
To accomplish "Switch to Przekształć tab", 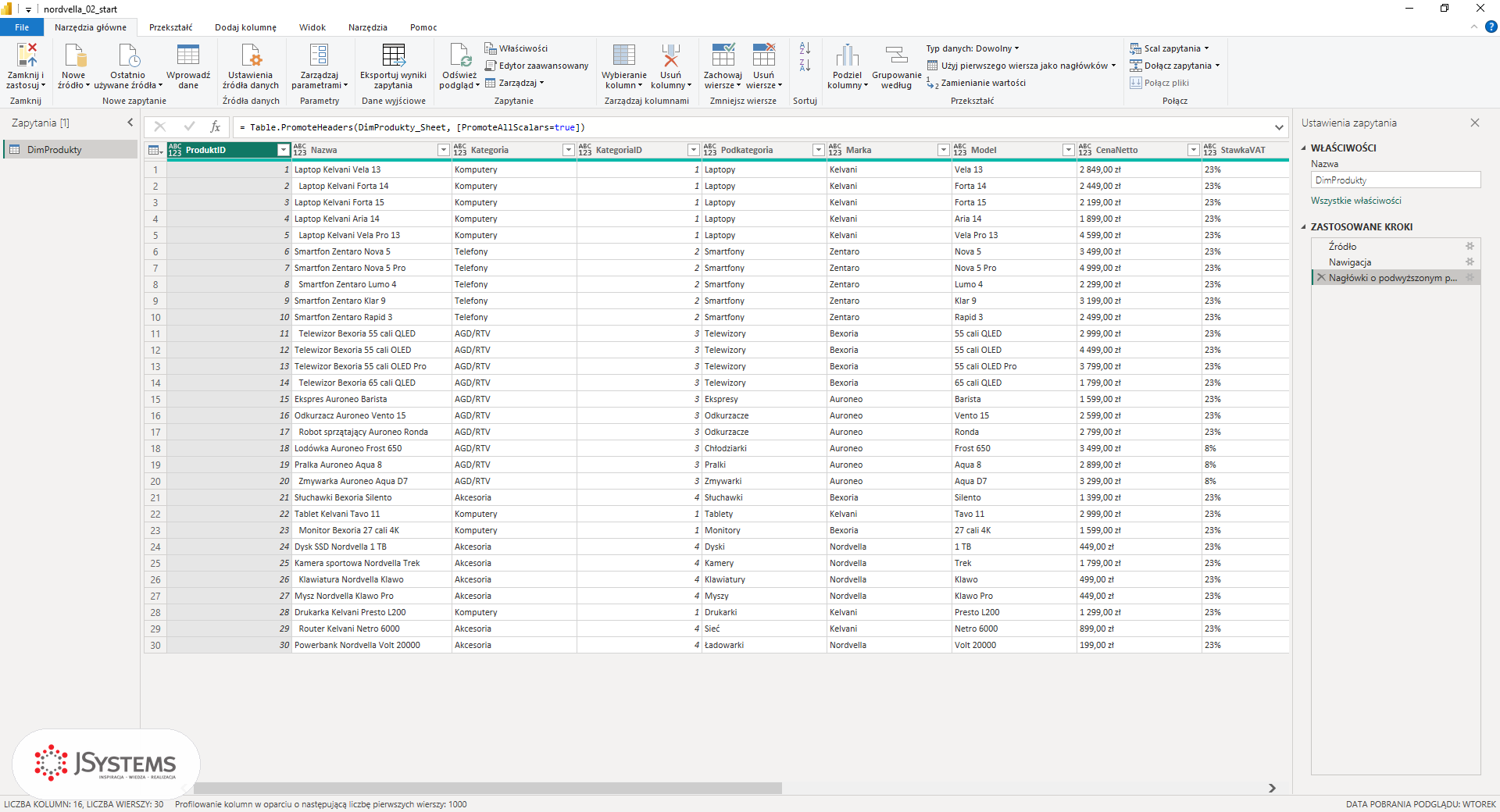I will tap(170, 27).
